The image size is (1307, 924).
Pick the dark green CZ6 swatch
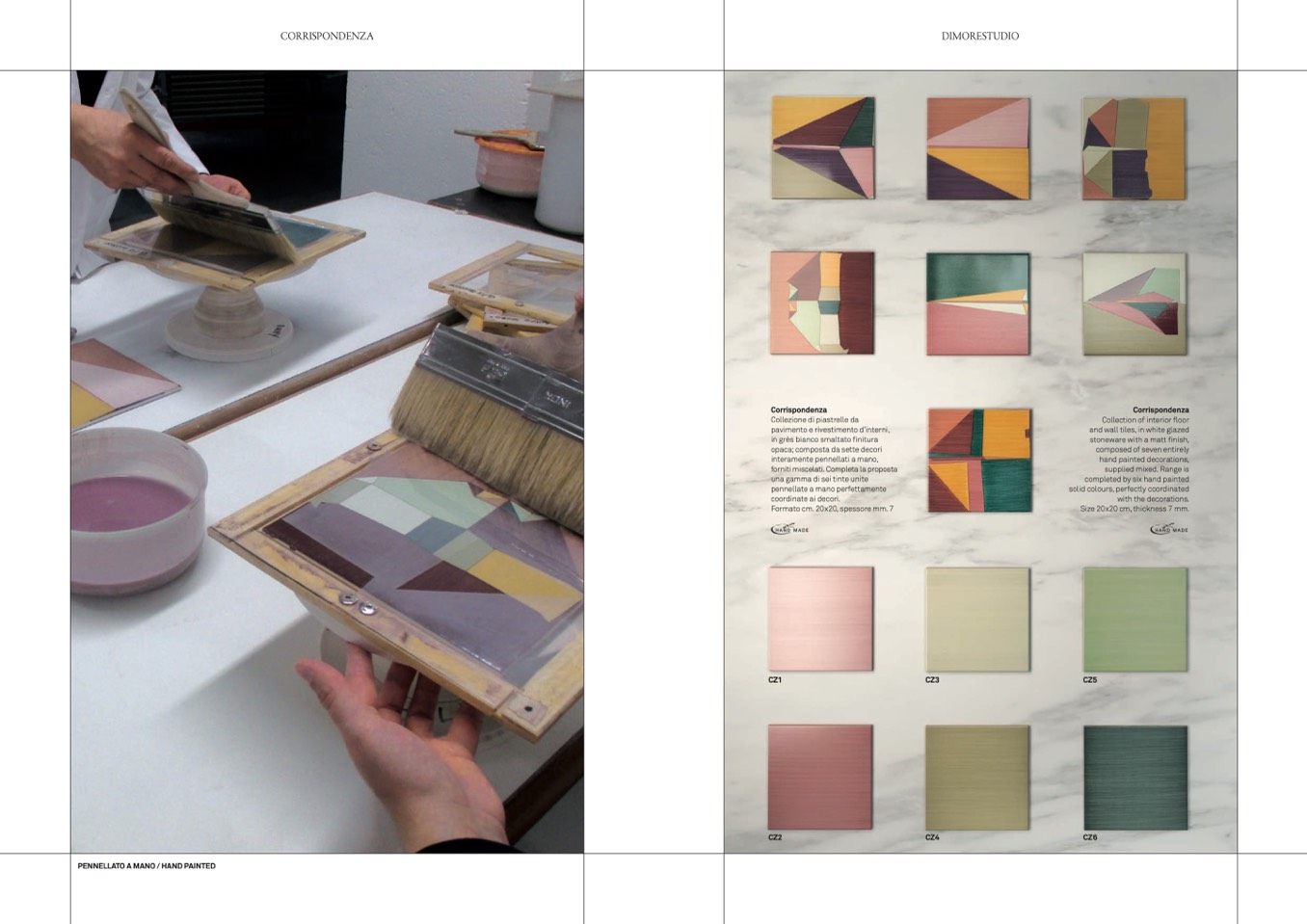(1134, 777)
